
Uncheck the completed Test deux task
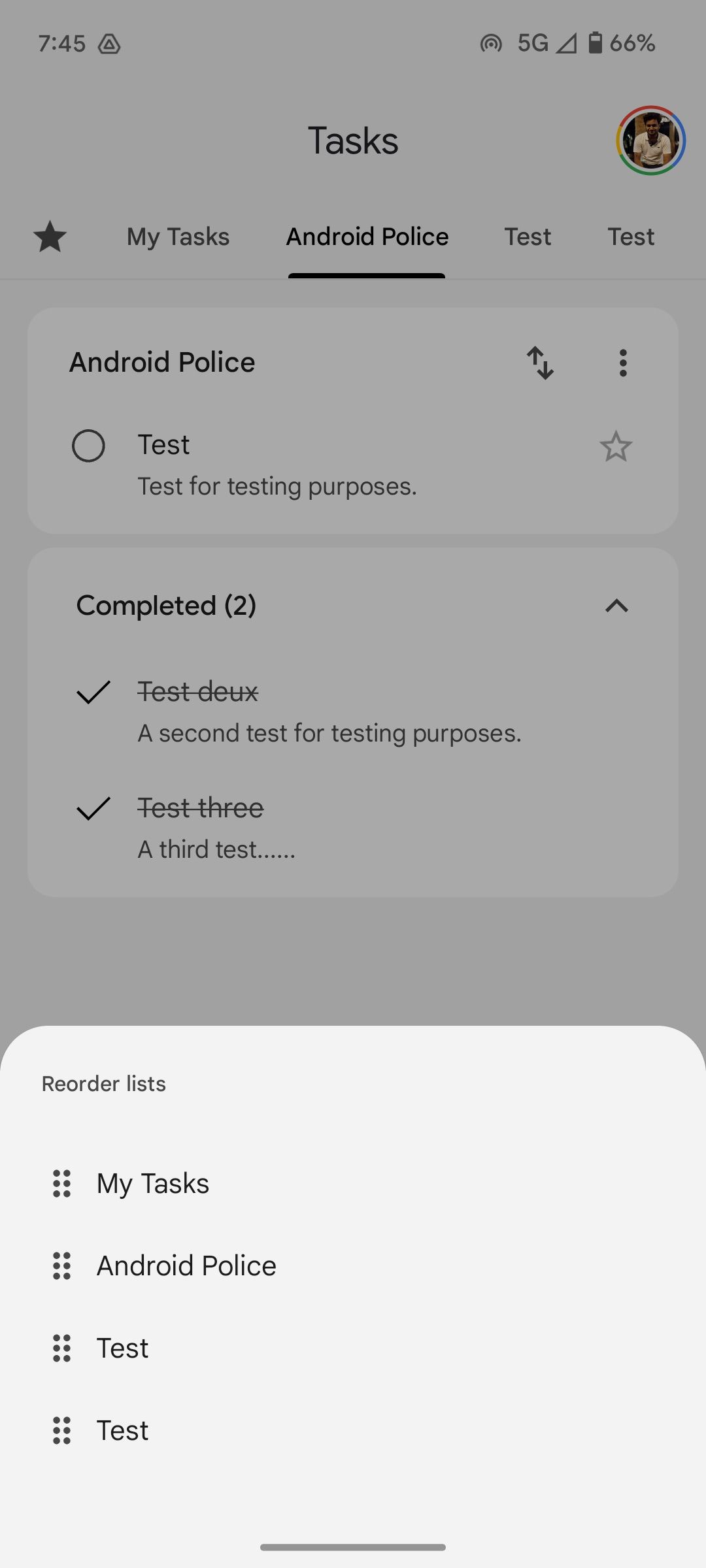(93, 692)
